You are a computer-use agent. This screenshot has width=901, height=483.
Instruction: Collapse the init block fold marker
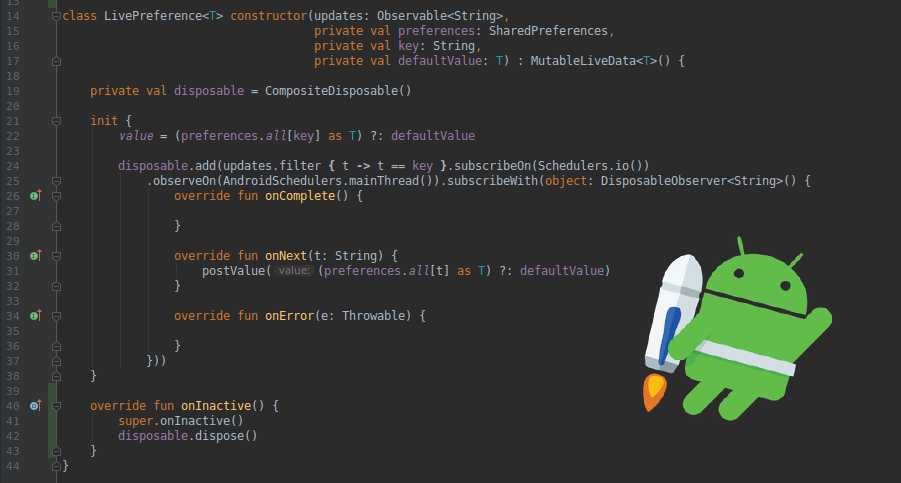click(56, 121)
